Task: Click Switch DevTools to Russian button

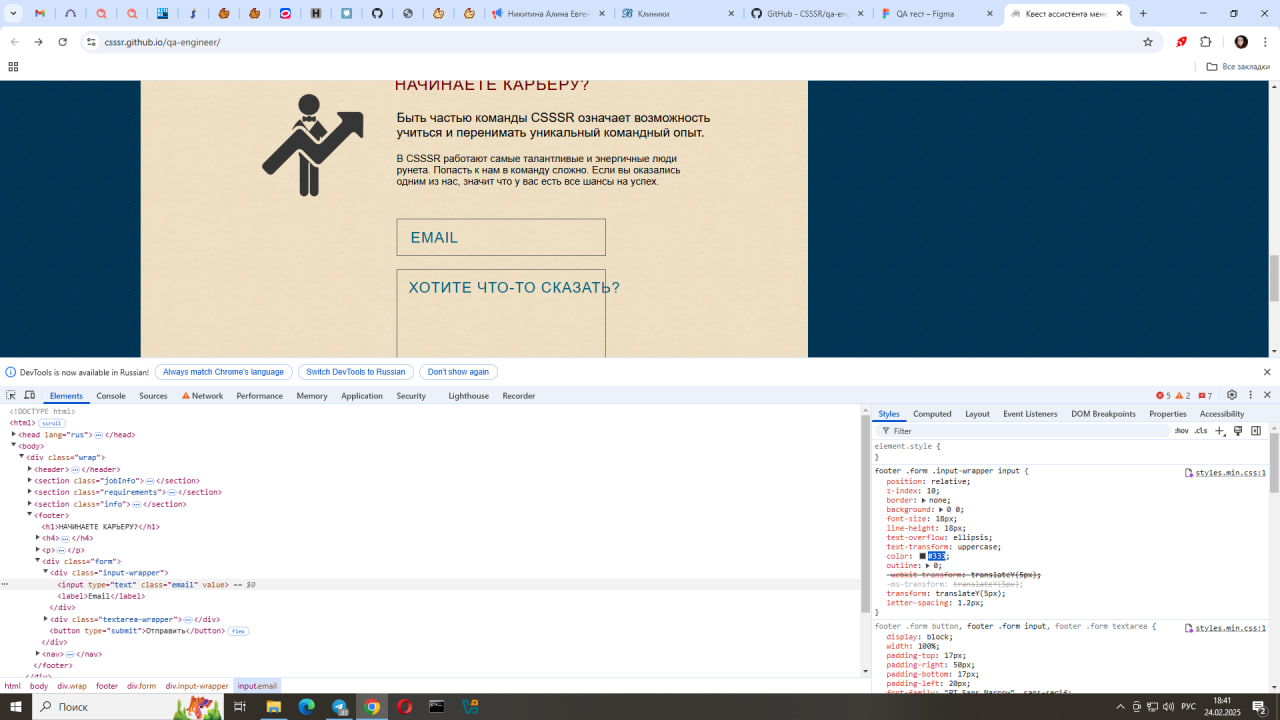Action: coord(355,372)
